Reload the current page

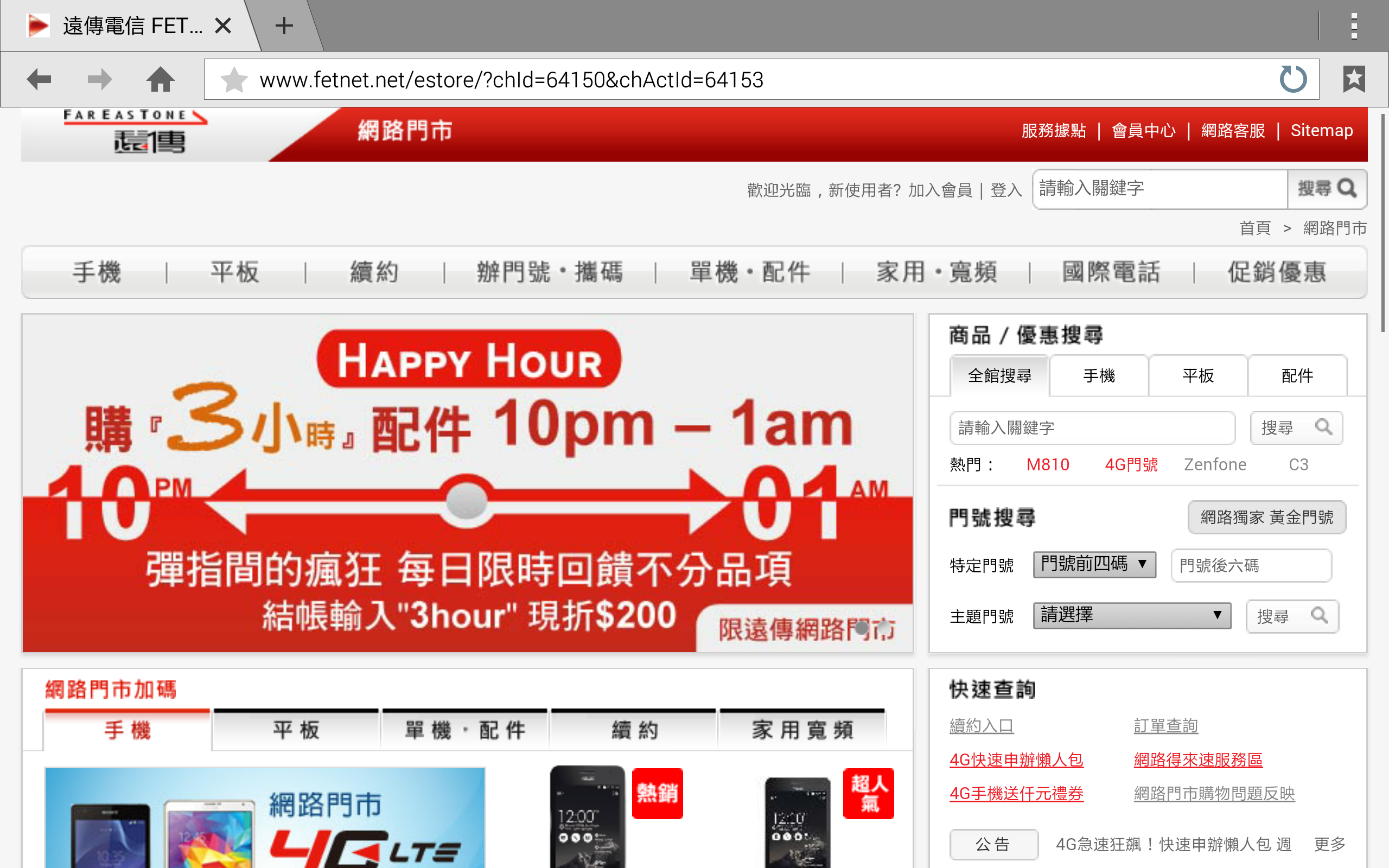point(1293,79)
